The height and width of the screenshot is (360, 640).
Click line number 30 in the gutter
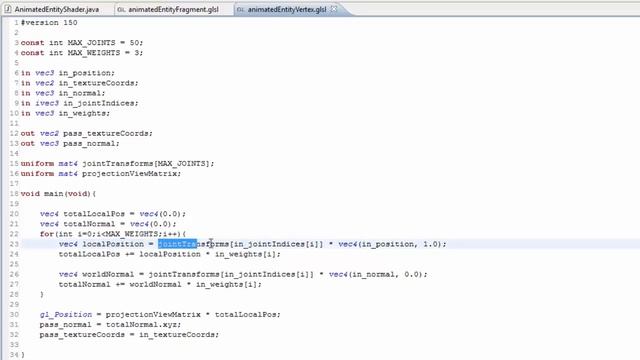14,315
